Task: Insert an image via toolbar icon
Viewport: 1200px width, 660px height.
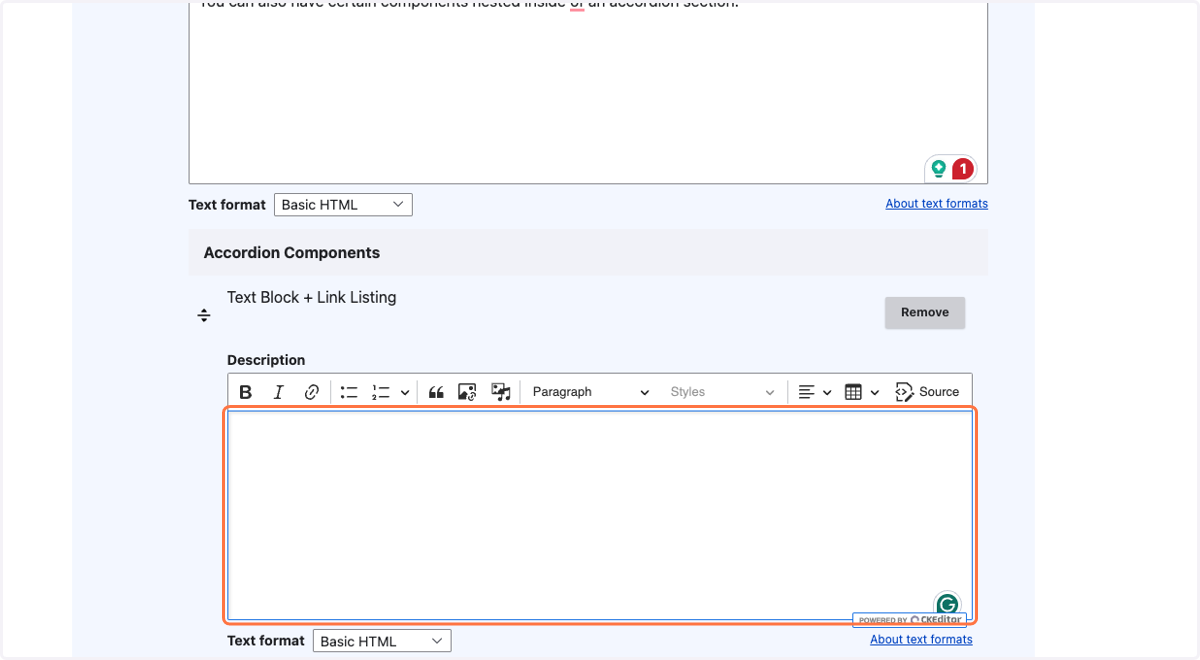Action: point(467,392)
